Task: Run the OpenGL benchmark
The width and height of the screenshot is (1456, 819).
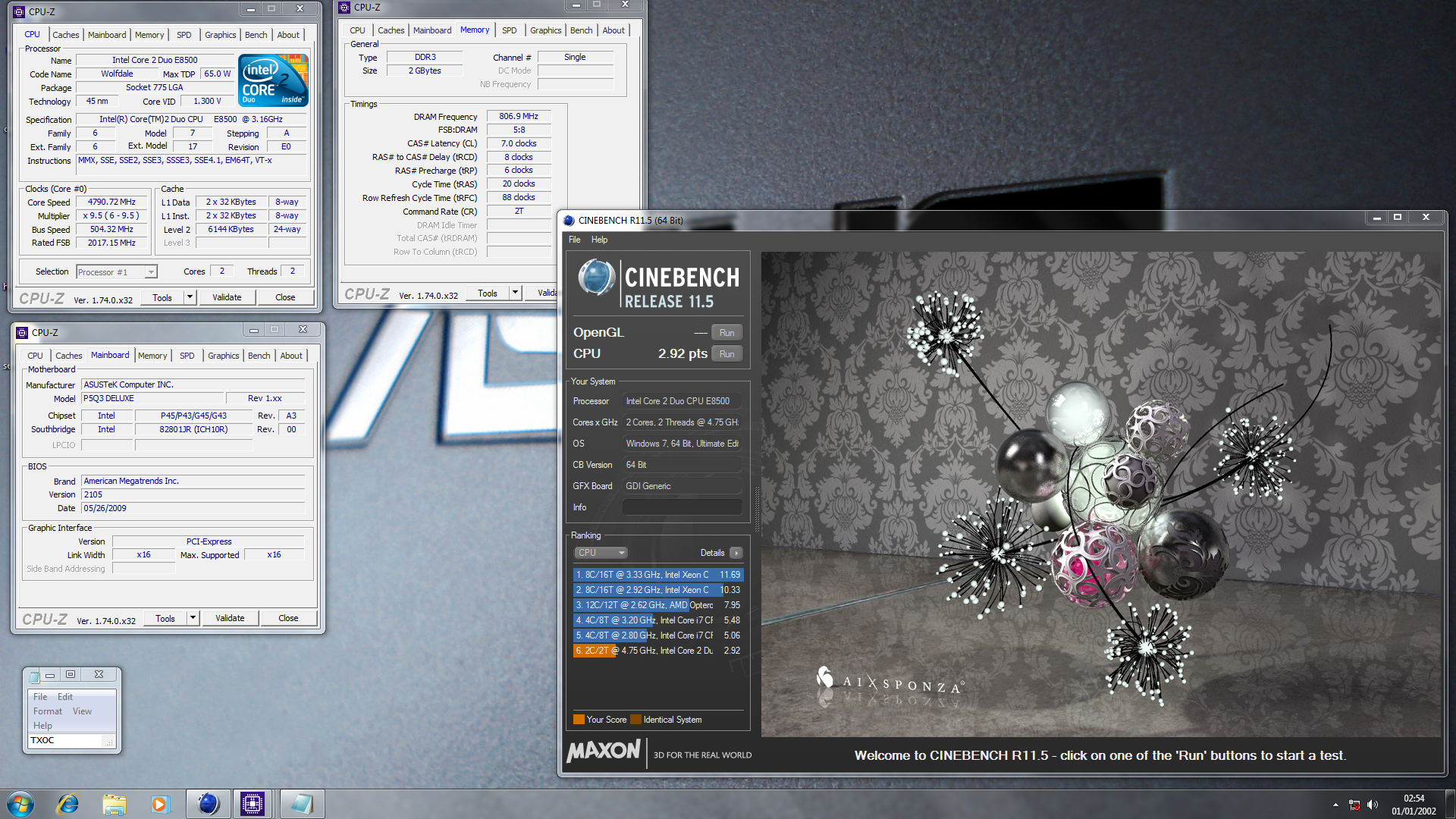Action: click(x=726, y=332)
